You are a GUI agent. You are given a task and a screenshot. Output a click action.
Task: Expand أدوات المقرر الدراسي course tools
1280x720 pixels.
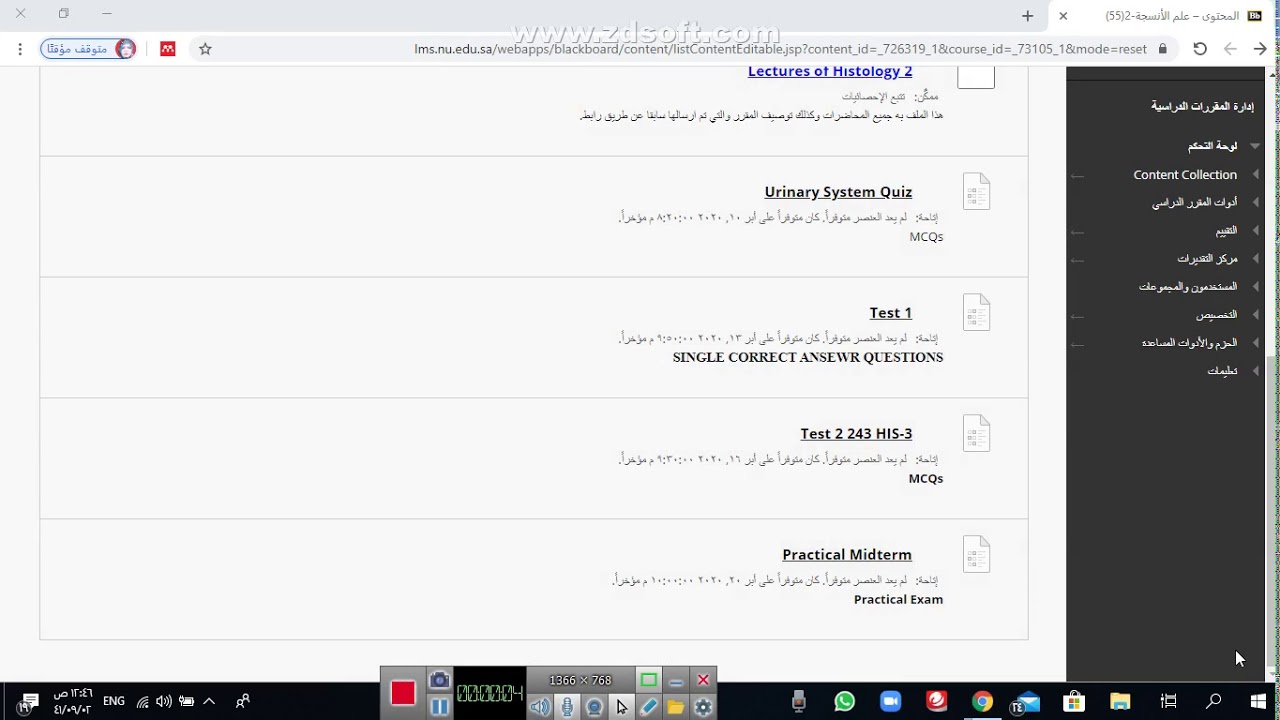[x=1256, y=202]
